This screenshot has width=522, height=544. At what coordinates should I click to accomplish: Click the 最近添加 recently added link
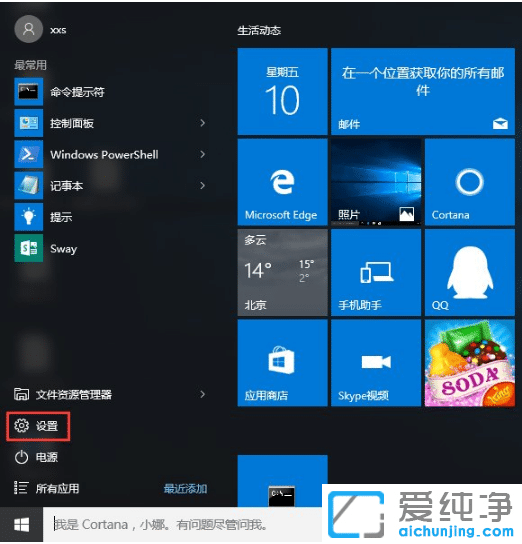(185, 488)
